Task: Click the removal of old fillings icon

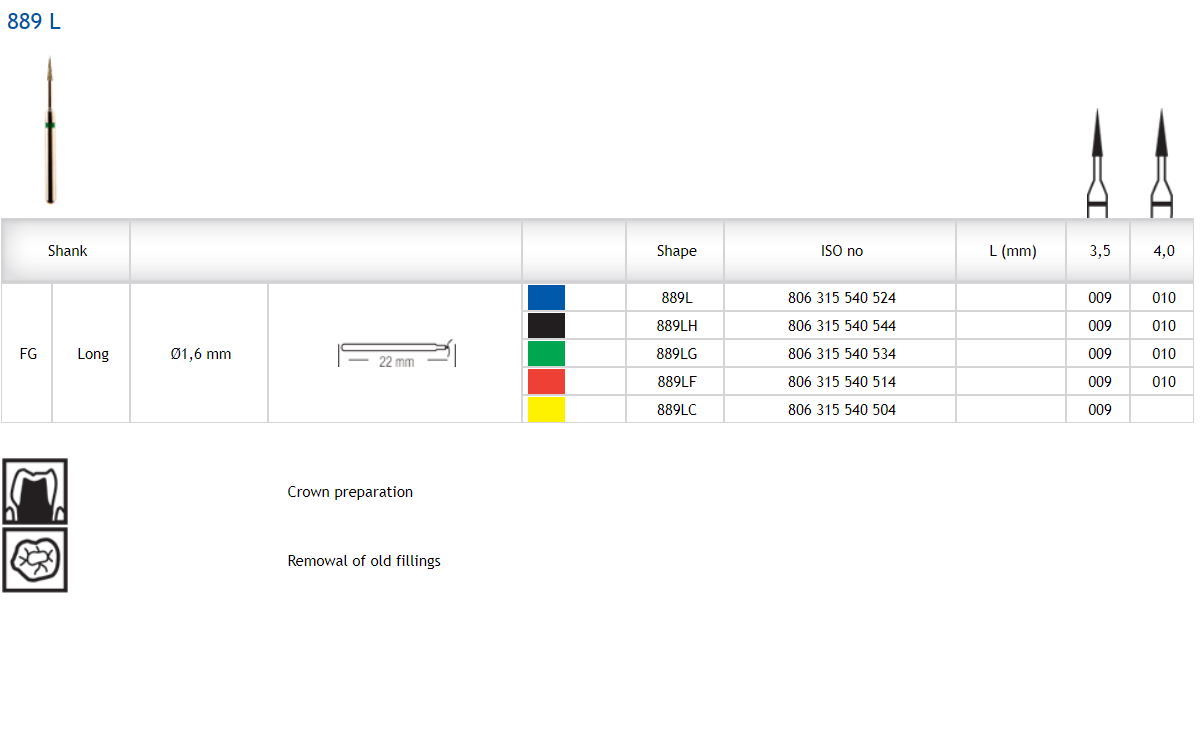Action: pyautogui.click(x=35, y=560)
